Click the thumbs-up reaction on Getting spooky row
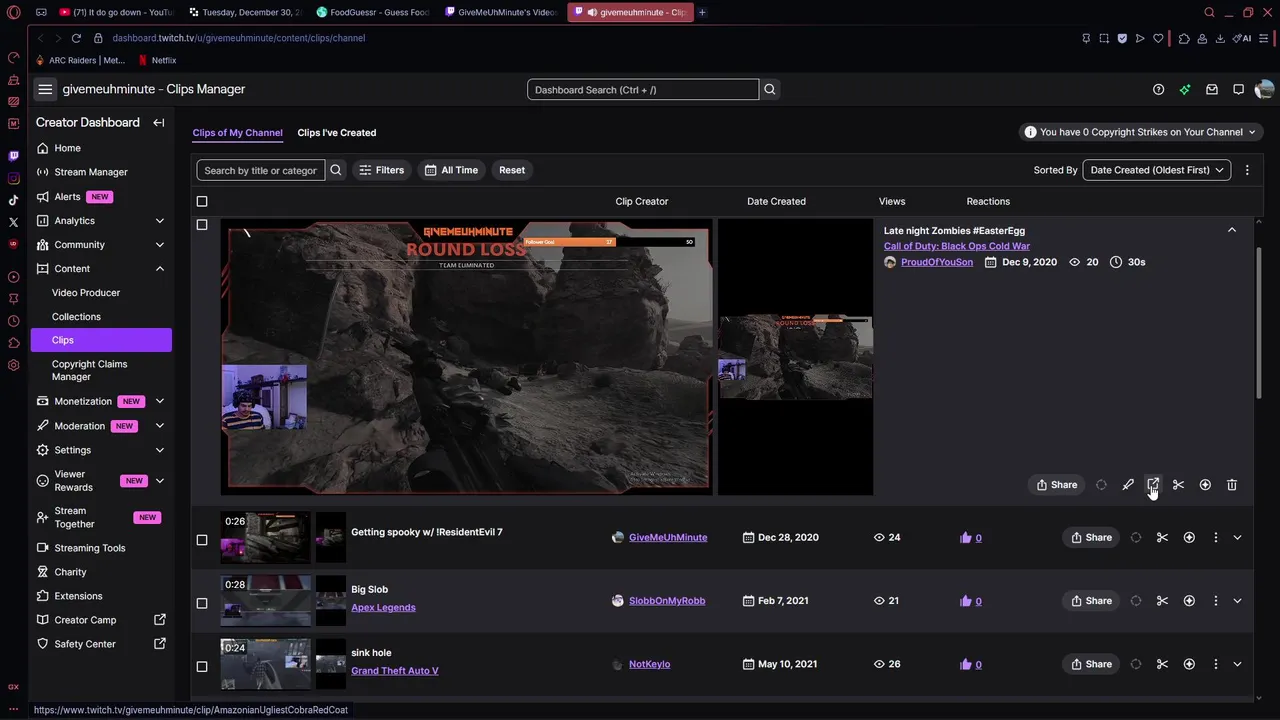Screen dimensions: 1280x720 (966, 537)
